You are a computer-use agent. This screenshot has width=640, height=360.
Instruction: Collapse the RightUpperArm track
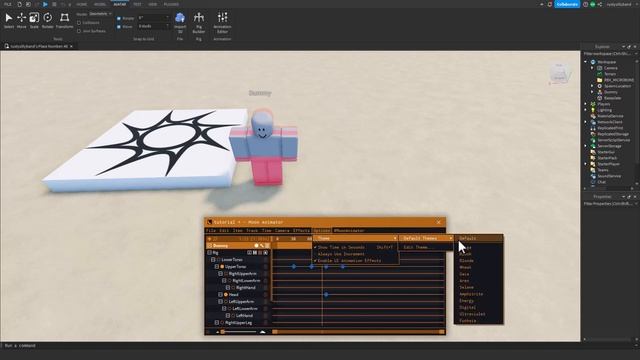tap(220, 273)
